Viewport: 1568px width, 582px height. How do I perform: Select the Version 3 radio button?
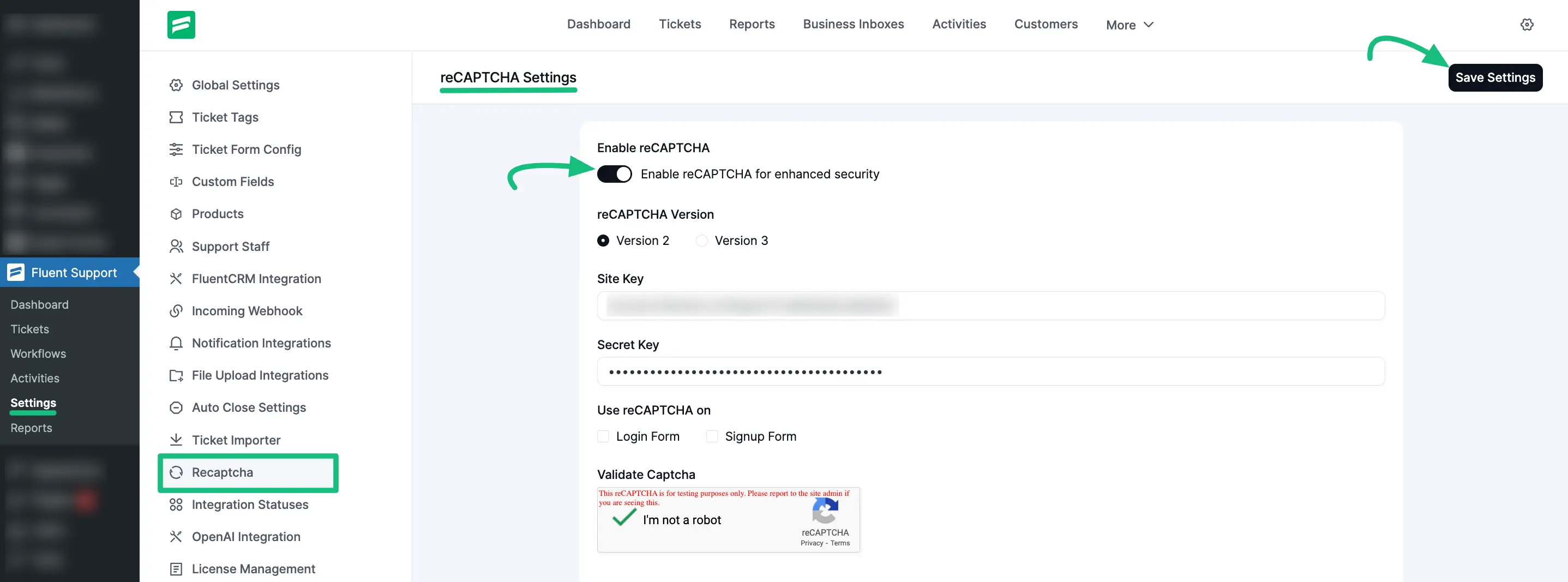(701, 241)
